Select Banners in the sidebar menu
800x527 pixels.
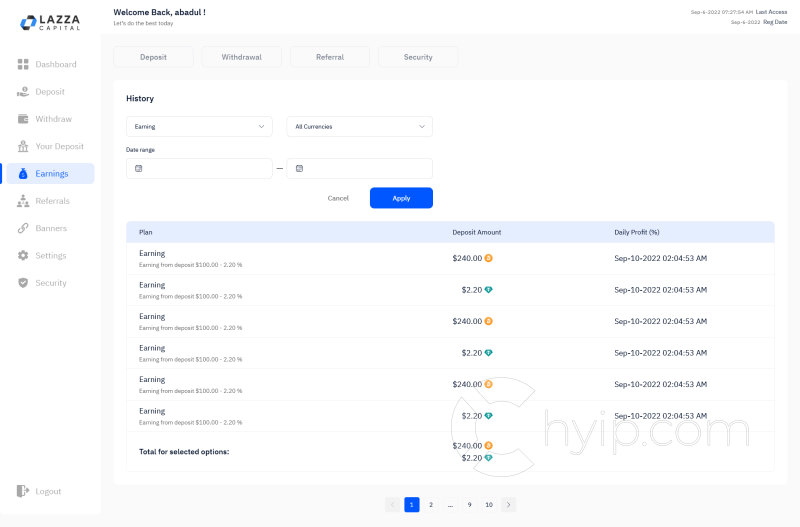coord(50,228)
